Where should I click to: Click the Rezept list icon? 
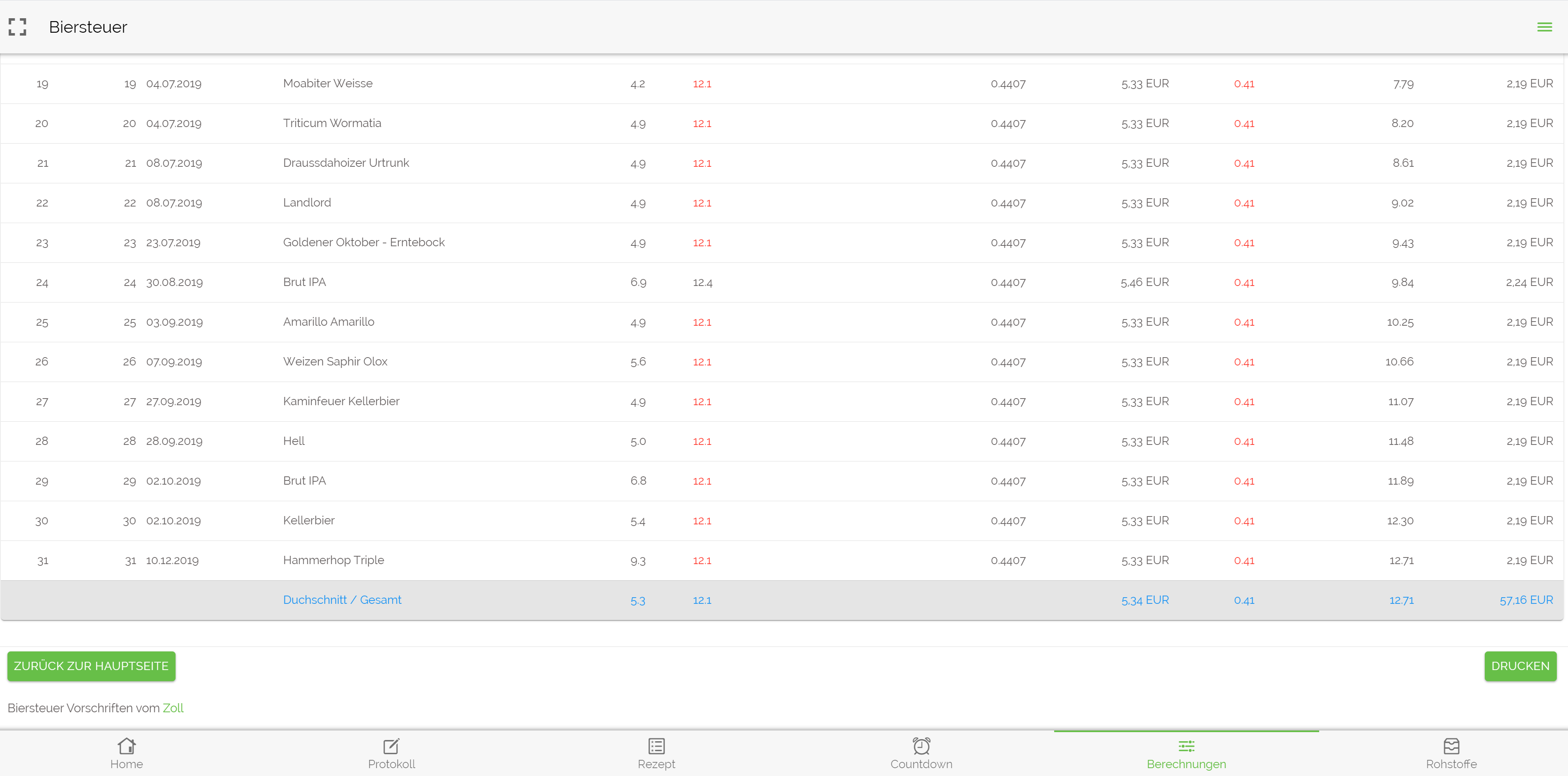(656, 745)
